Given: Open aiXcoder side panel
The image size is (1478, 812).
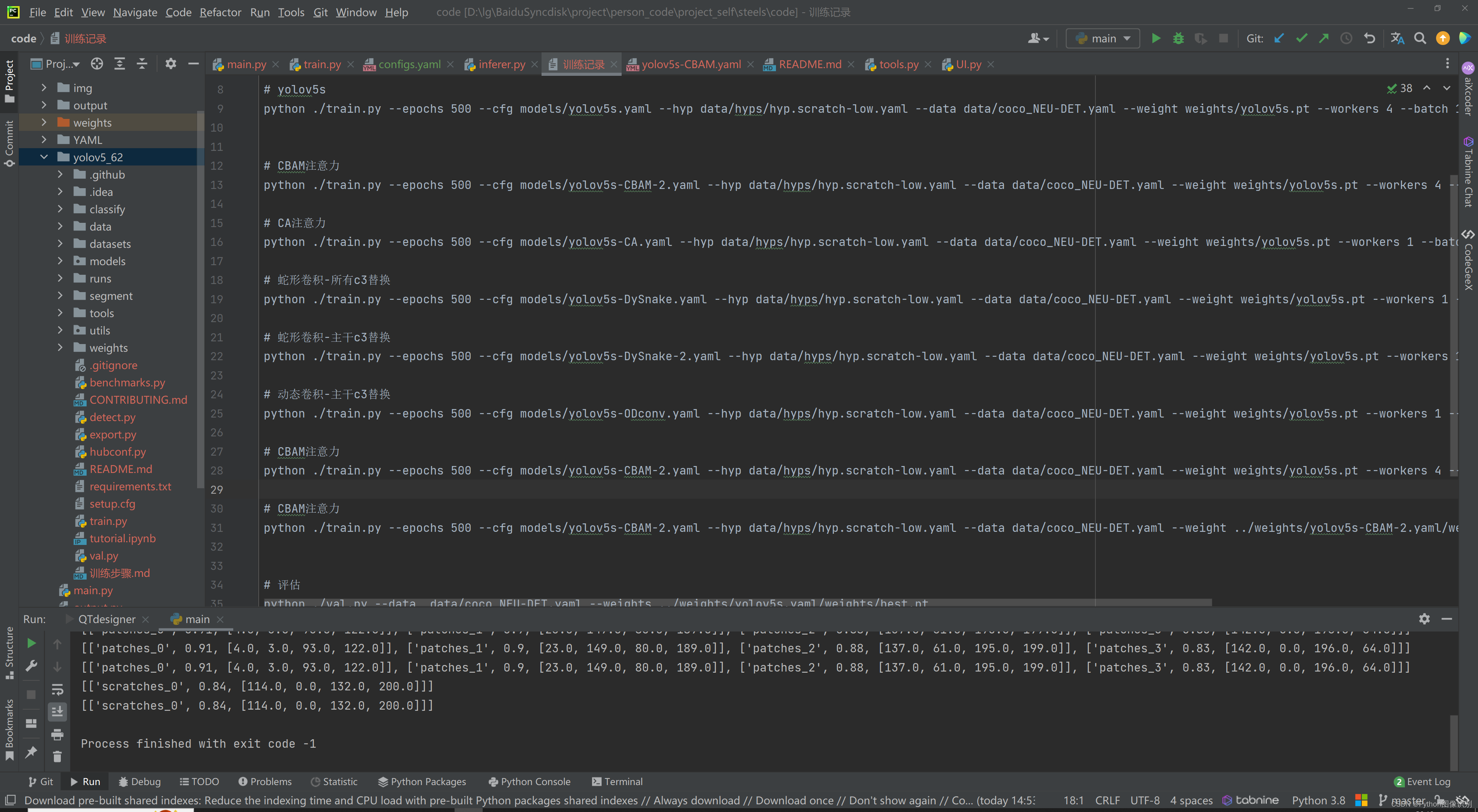Looking at the screenshot, I should pos(1468,89).
